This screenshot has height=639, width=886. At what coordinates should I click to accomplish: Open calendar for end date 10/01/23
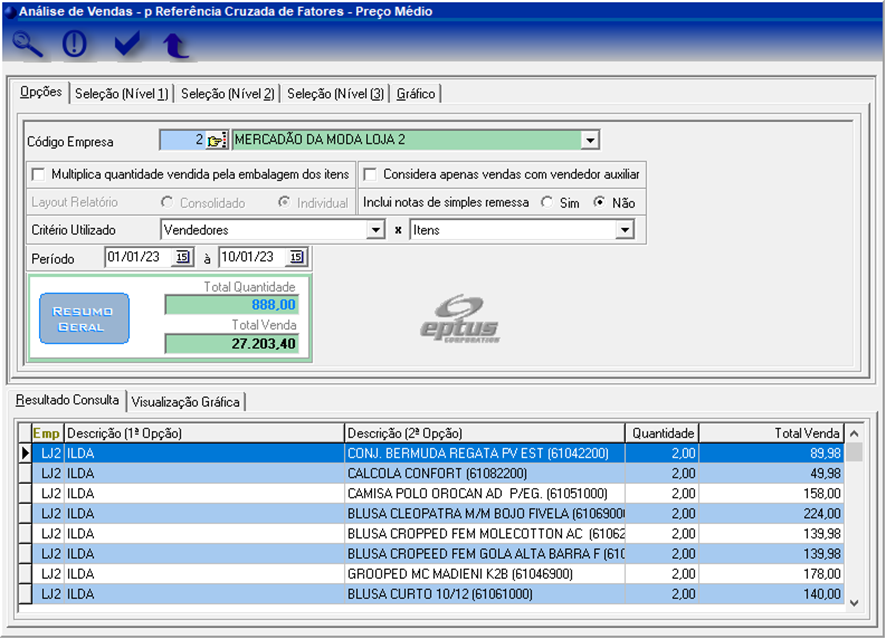point(296,258)
